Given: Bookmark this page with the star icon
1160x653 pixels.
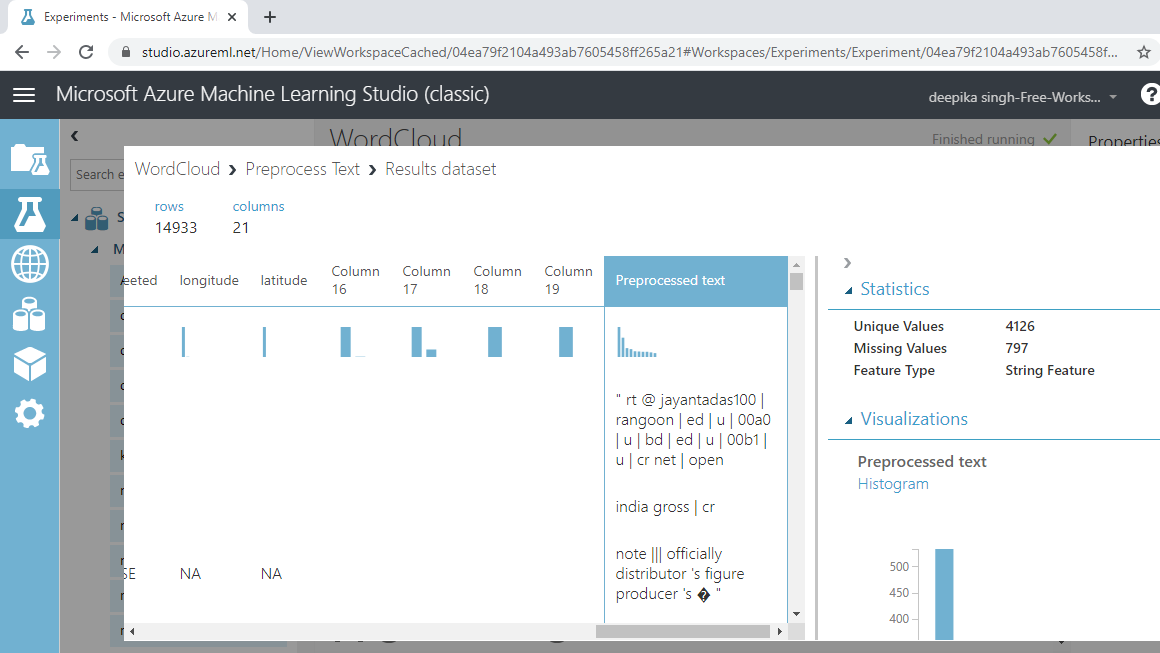Looking at the screenshot, I should (x=1144, y=52).
